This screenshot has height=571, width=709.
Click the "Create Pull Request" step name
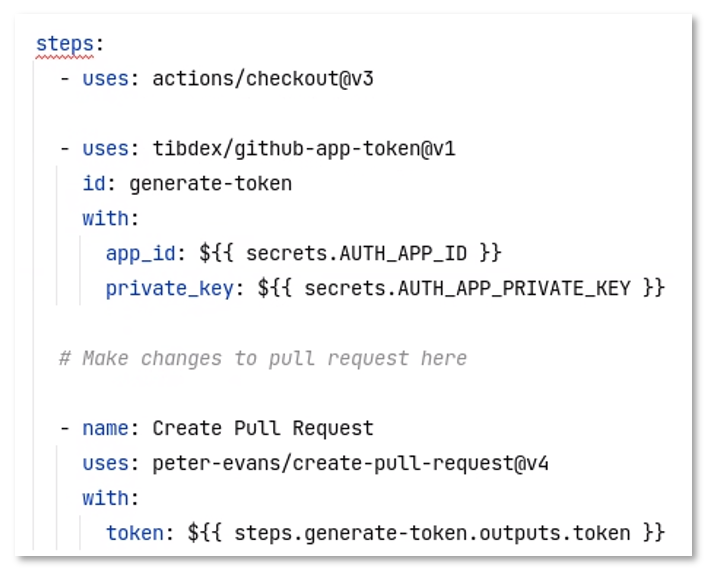point(263,428)
